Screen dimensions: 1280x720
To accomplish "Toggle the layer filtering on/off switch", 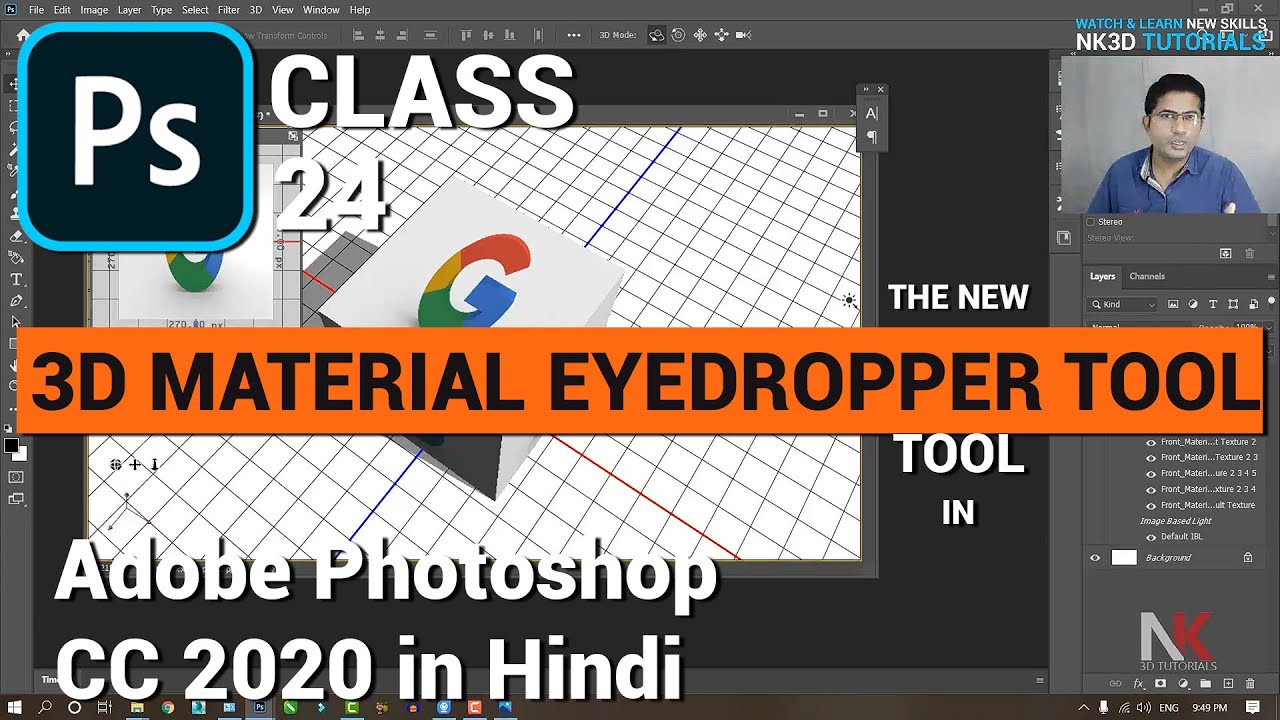I will tap(1271, 304).
